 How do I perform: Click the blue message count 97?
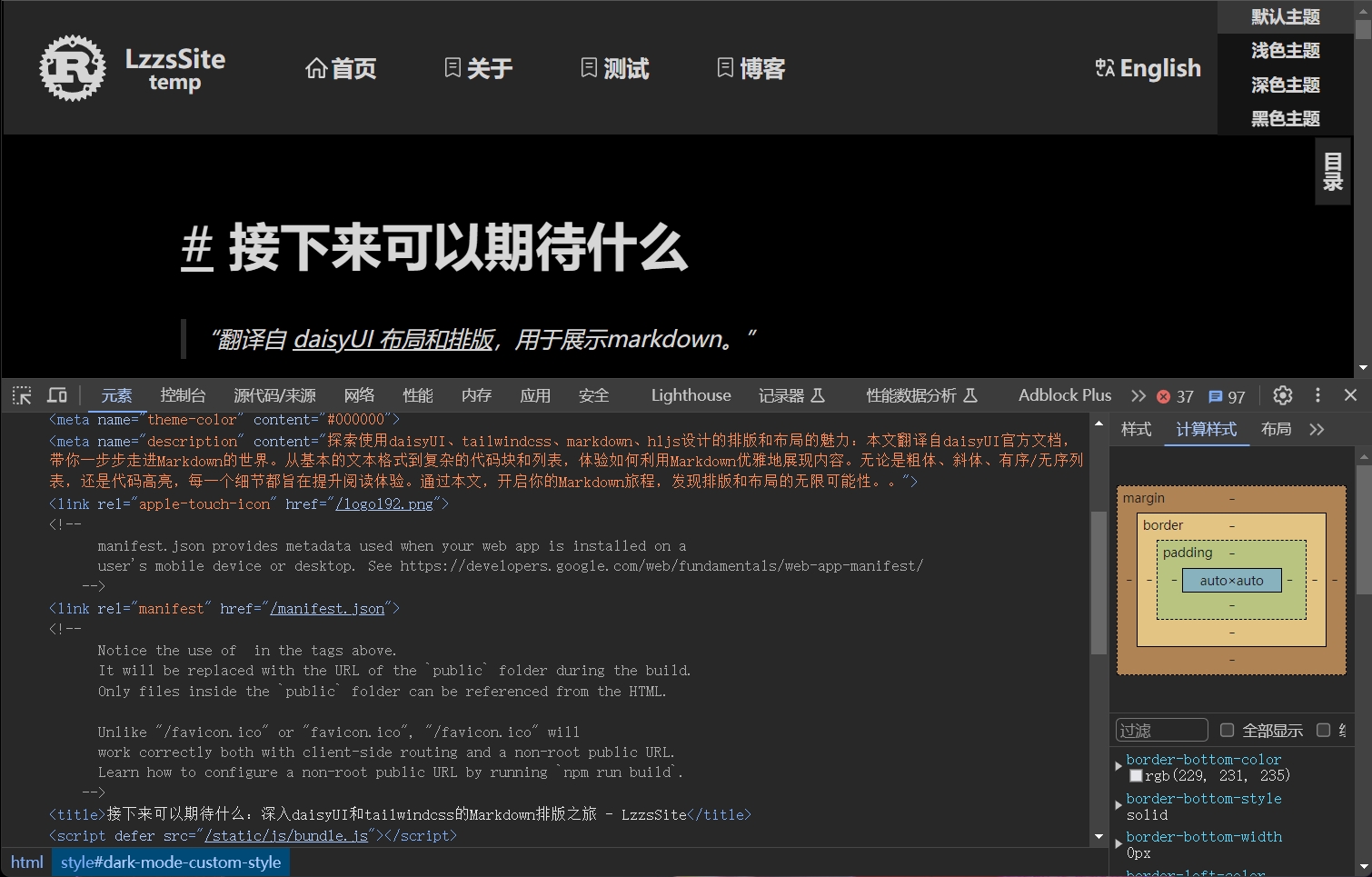coord(1227,396)
